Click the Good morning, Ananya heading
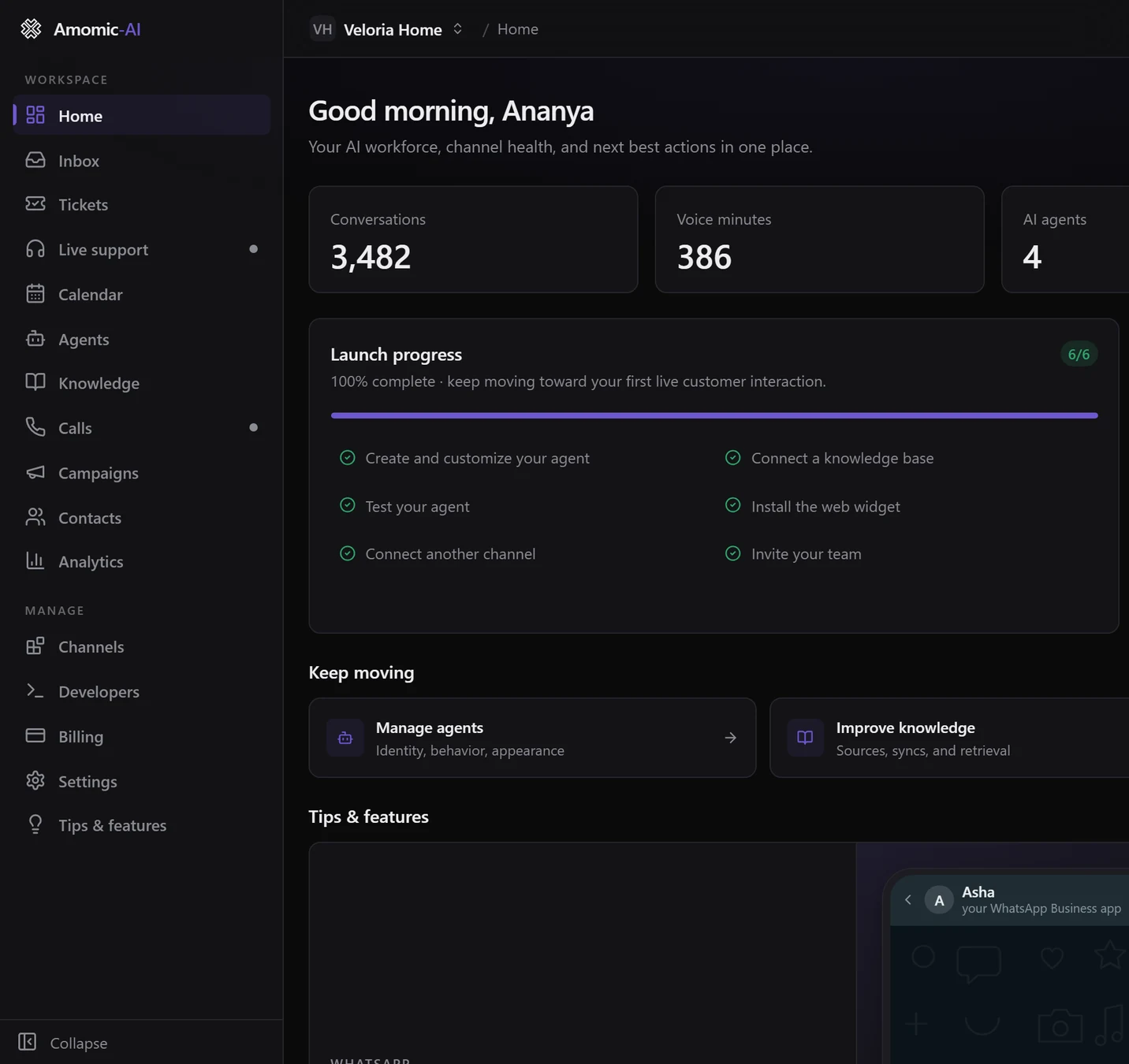 [x=451, y=111]
